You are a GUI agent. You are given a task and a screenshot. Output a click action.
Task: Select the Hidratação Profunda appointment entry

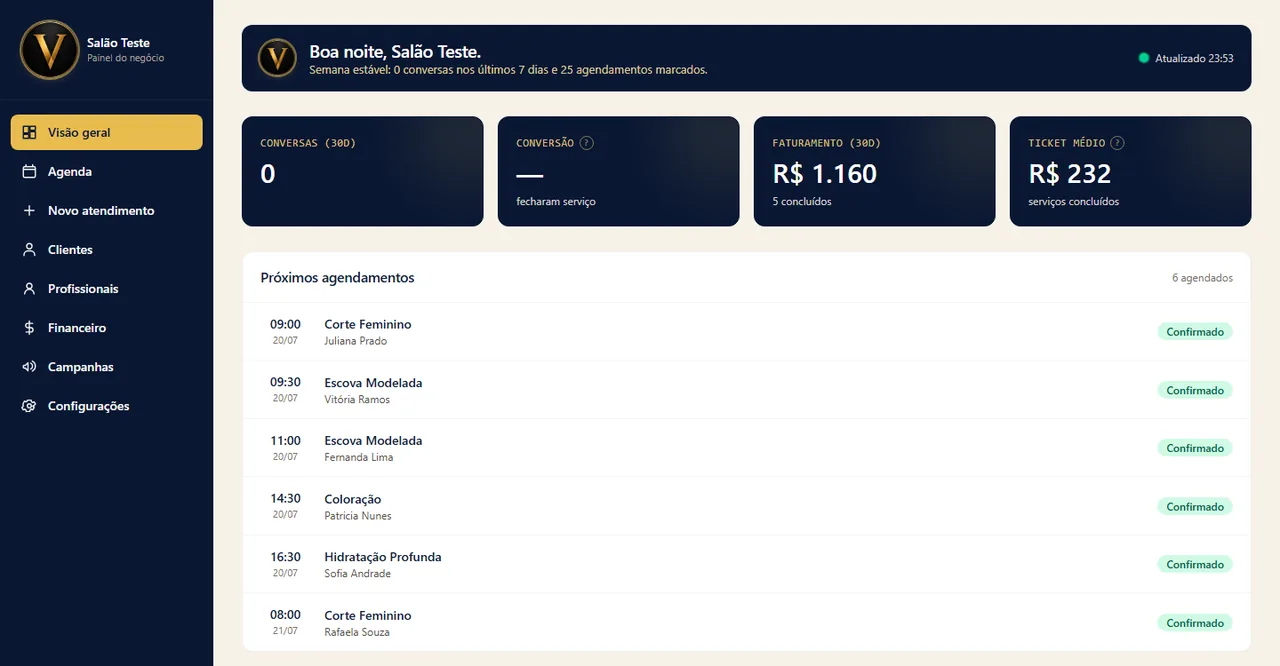pos(746,564)
